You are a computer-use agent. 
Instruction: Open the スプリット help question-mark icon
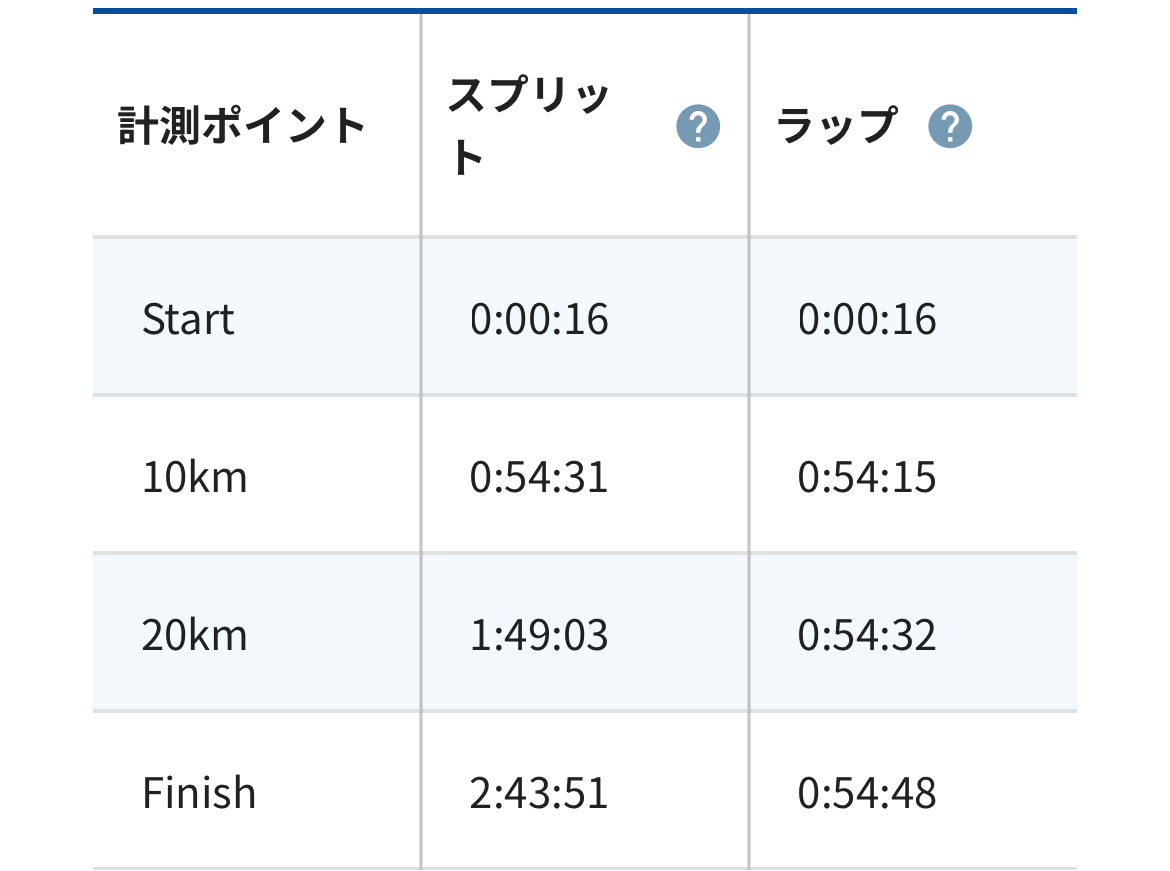click(698, 126)
